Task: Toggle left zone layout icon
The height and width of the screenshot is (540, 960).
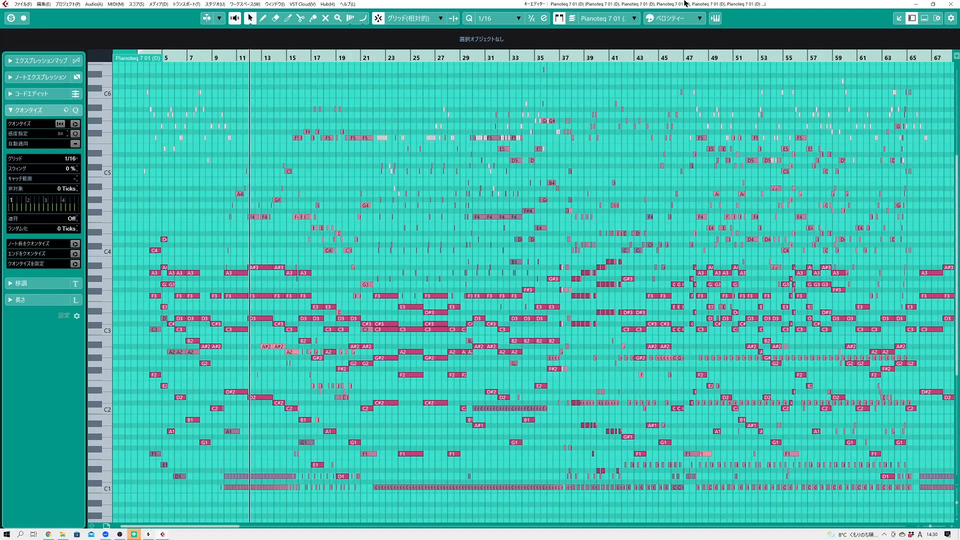Action: coord(912,18)
